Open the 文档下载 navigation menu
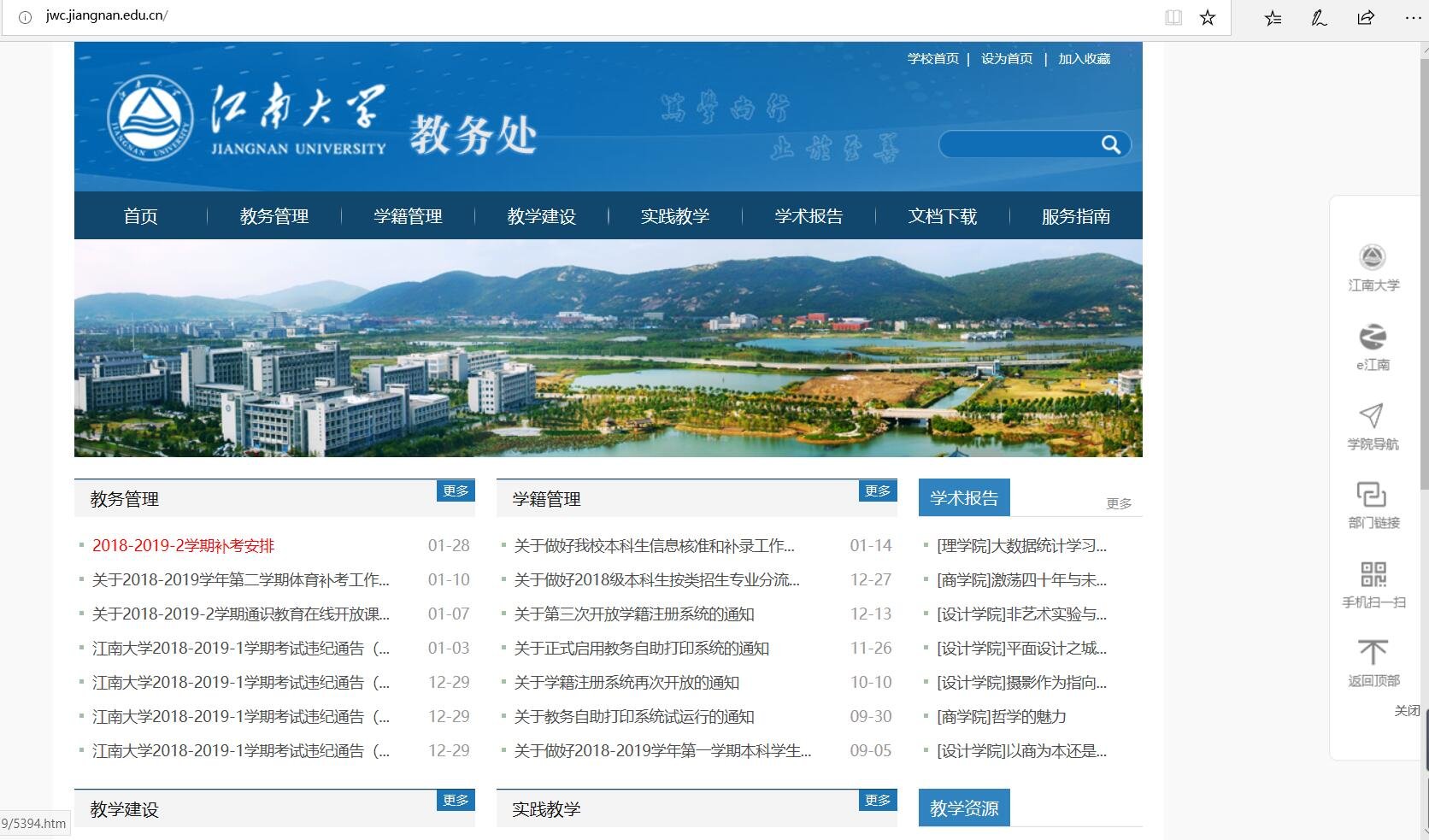Screen dimensions: 1429x840 (944, 216)
